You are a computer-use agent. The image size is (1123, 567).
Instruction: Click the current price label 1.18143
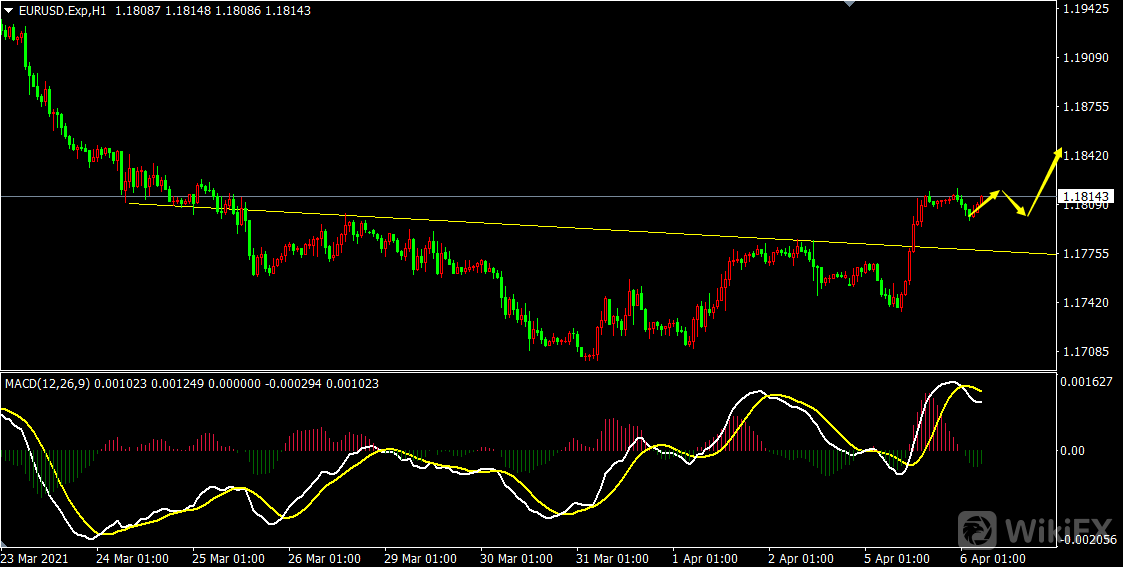point(1088,197)
